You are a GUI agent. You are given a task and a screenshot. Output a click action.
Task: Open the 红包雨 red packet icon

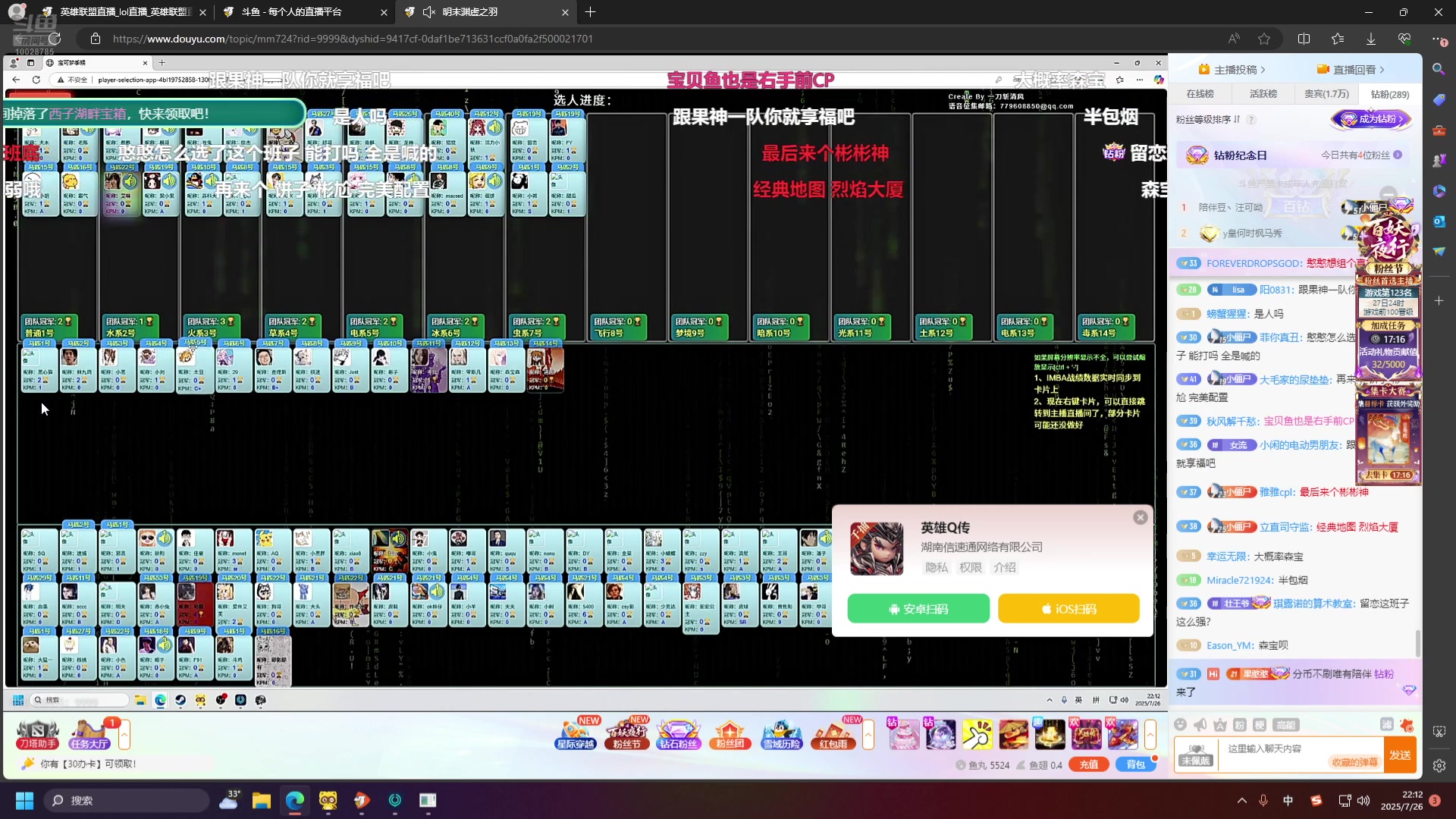[833, 734]
